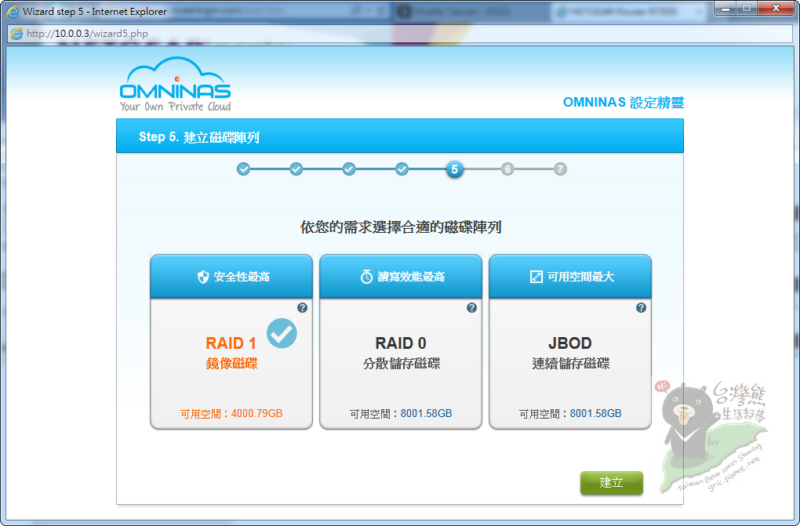Click the OMNINAS 設定精靈 title text
This screenshot has width=800, height=526.
(623, 103)
